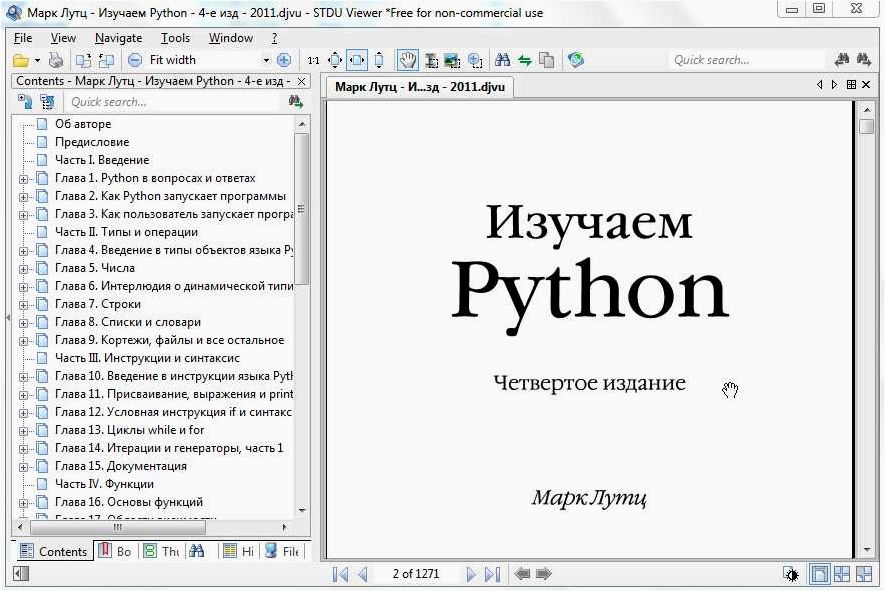885x591 pixels.
Task: Click search previous binoculars icon at top right
Action: tap(842, 59)
